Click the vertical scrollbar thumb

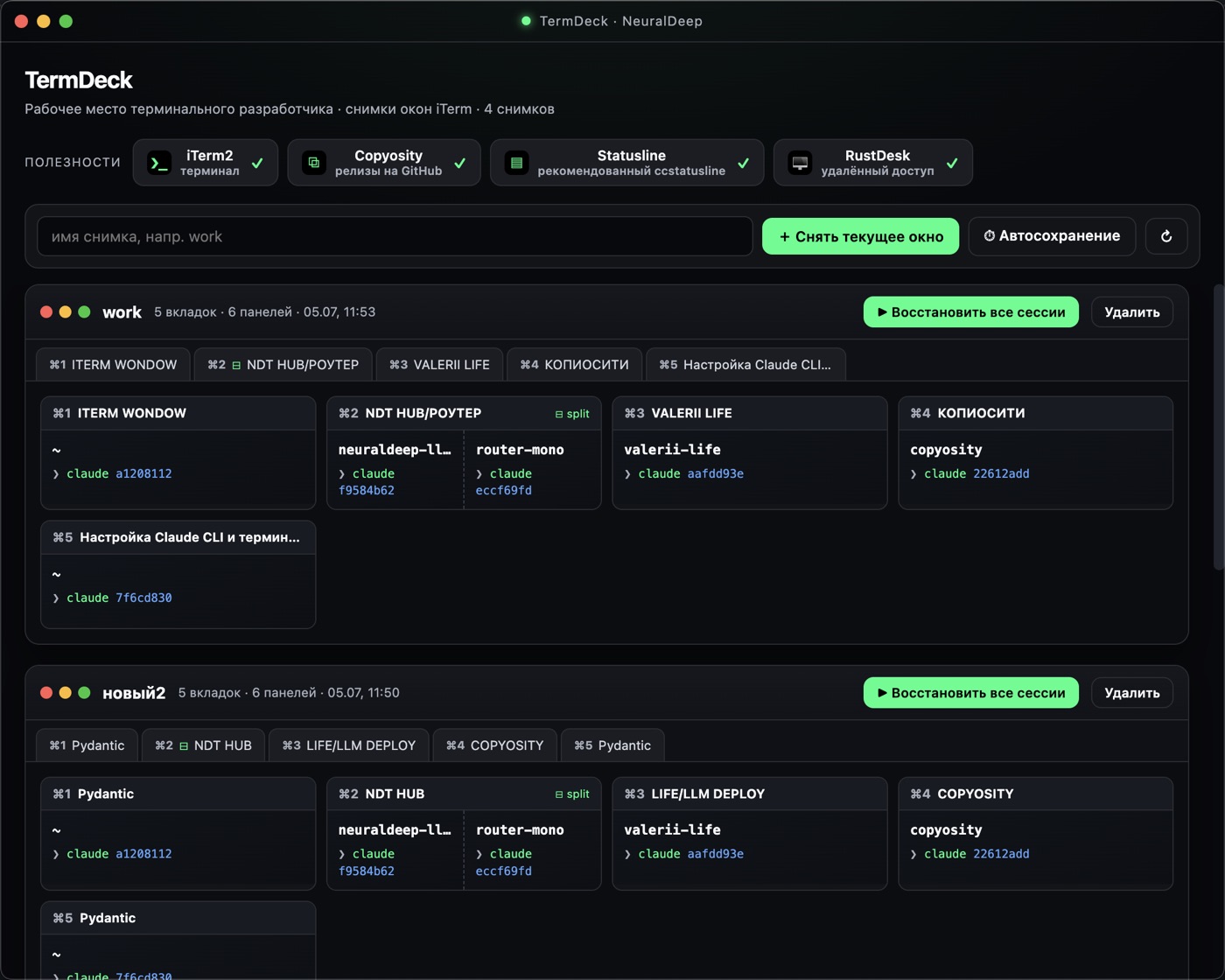click(1218, 427)
